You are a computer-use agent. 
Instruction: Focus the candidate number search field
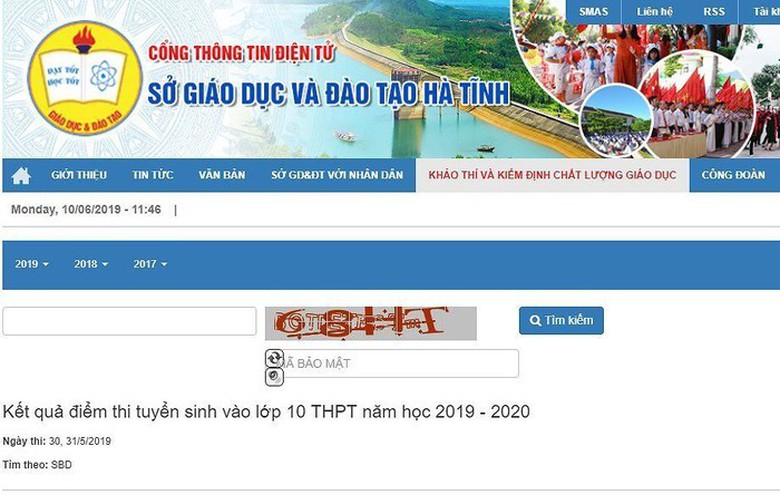129,321
